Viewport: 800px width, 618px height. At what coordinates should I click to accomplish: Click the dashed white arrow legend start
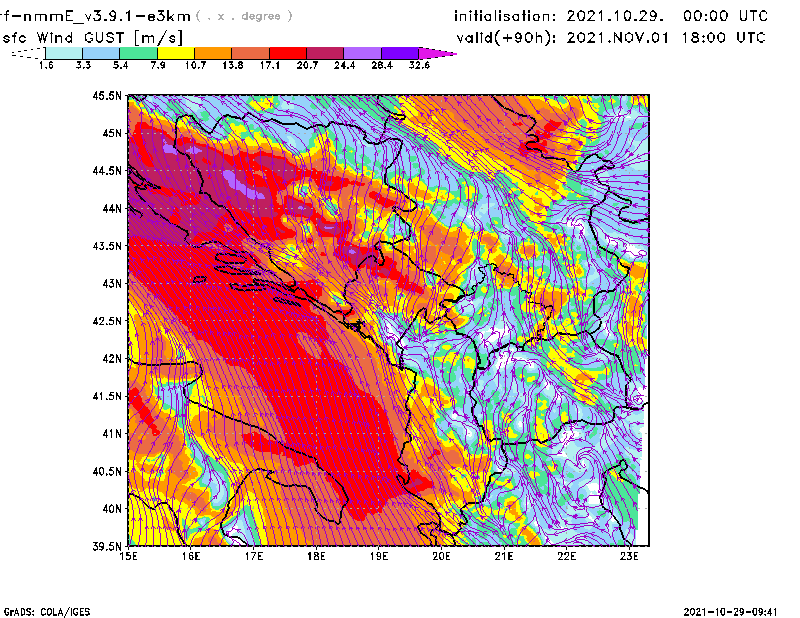tap(28, 53)
